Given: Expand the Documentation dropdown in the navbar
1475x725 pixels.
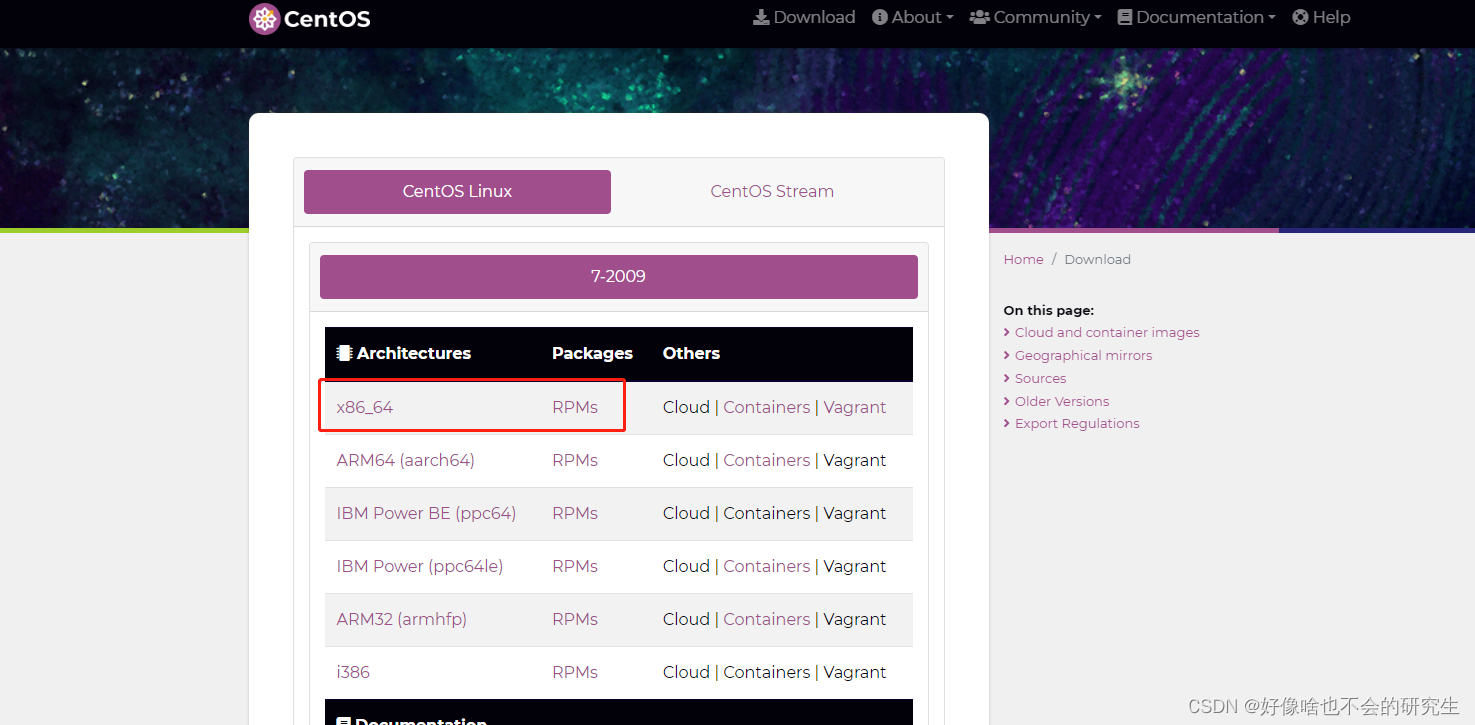Looking at the screenshot, I should tap(1196, 17).
